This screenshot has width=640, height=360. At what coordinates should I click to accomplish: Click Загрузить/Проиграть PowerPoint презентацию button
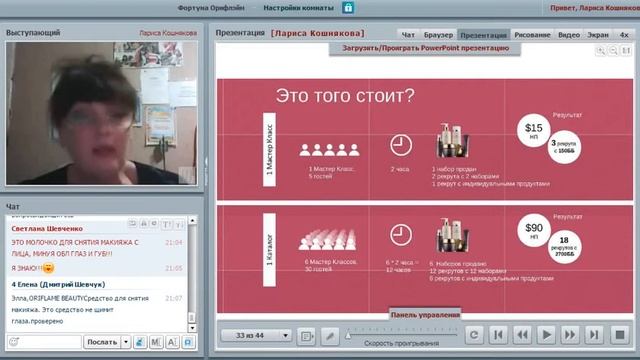(425, 48)
